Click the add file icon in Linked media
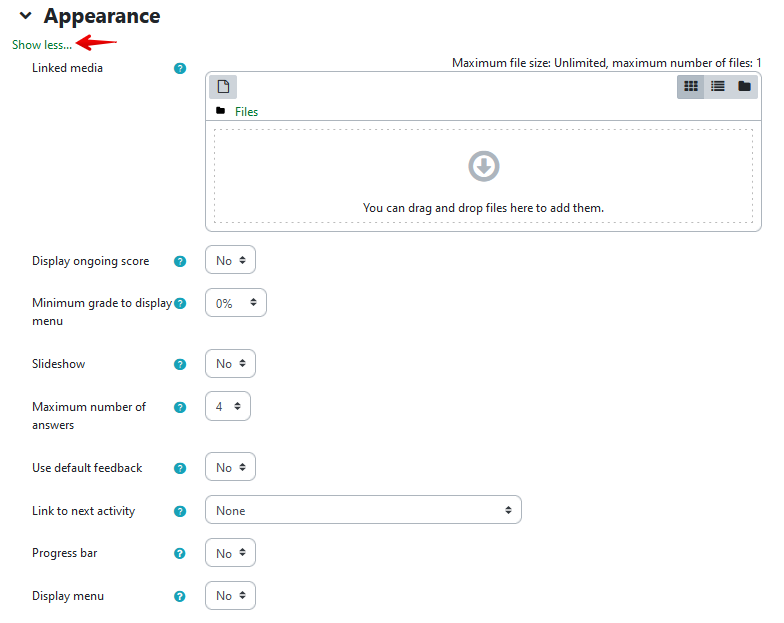Viewport: 784px width, 623px height. tap(223, 87)
